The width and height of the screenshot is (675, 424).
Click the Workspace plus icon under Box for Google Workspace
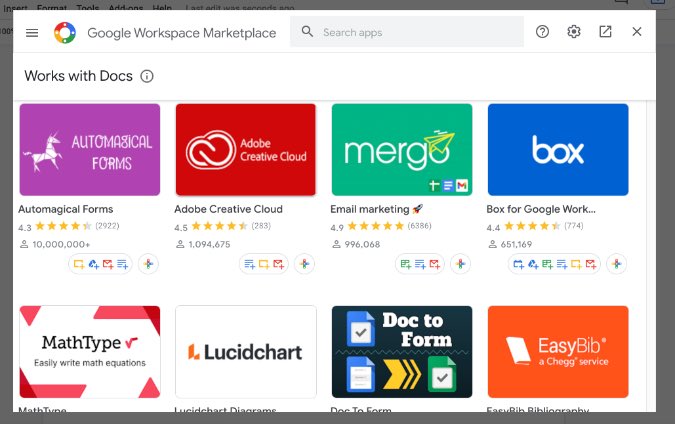(x=616, y=264)
